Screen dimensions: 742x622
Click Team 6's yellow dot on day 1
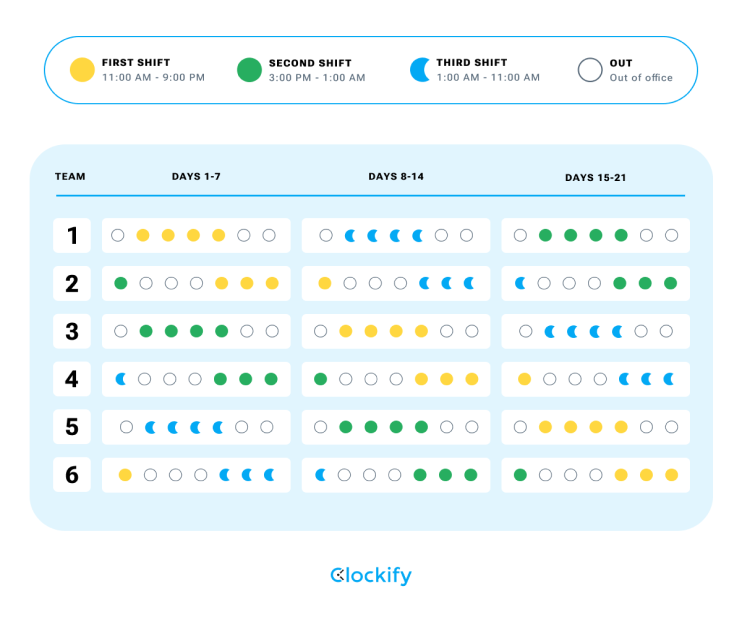tap(125, 475)
